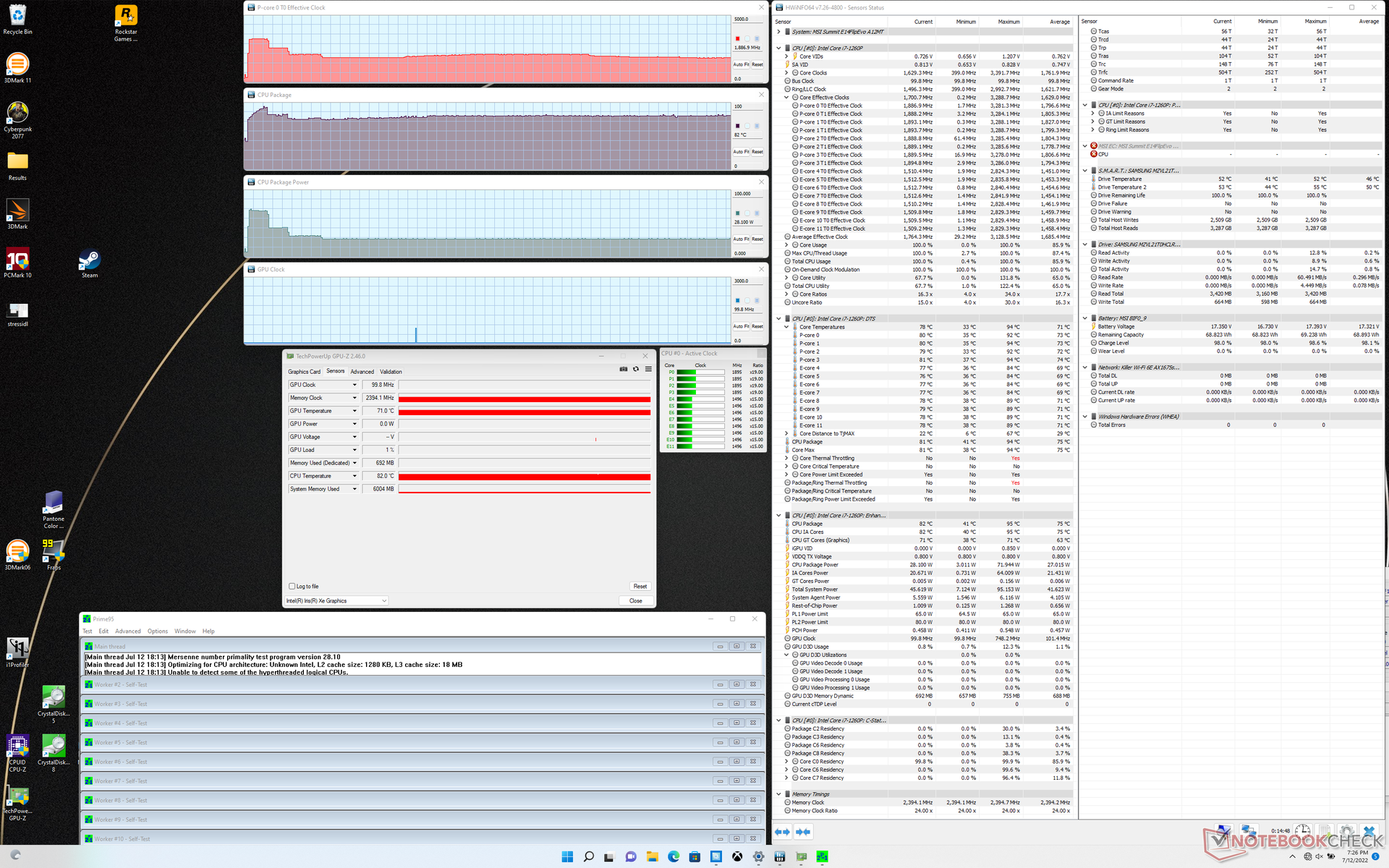Open the Memory Clock sensor dropdown
Viewport: 1389px width, 868px height.
pyautogui.click(x=354, y=398)
